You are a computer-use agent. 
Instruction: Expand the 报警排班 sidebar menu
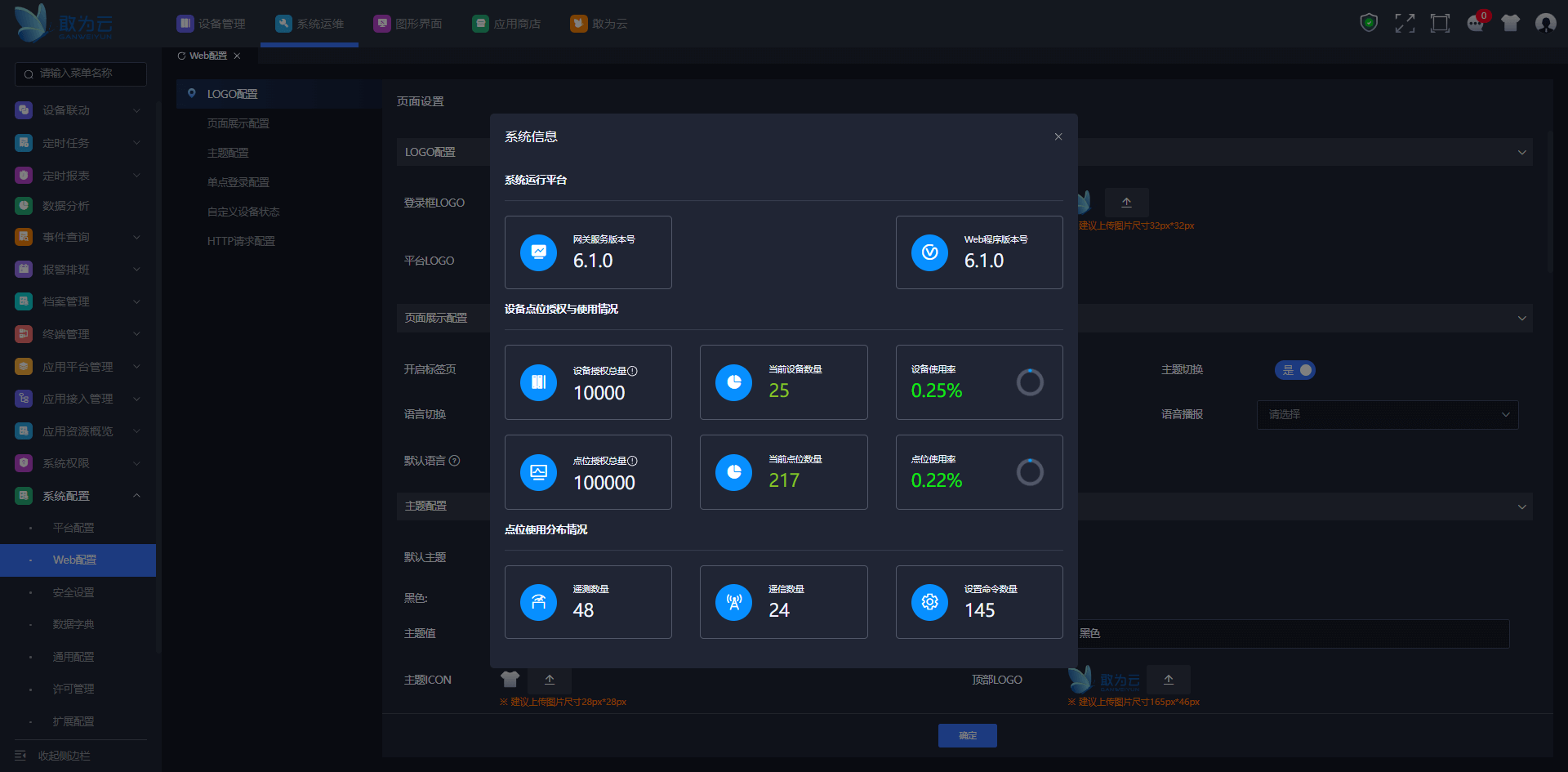(136, 270)
